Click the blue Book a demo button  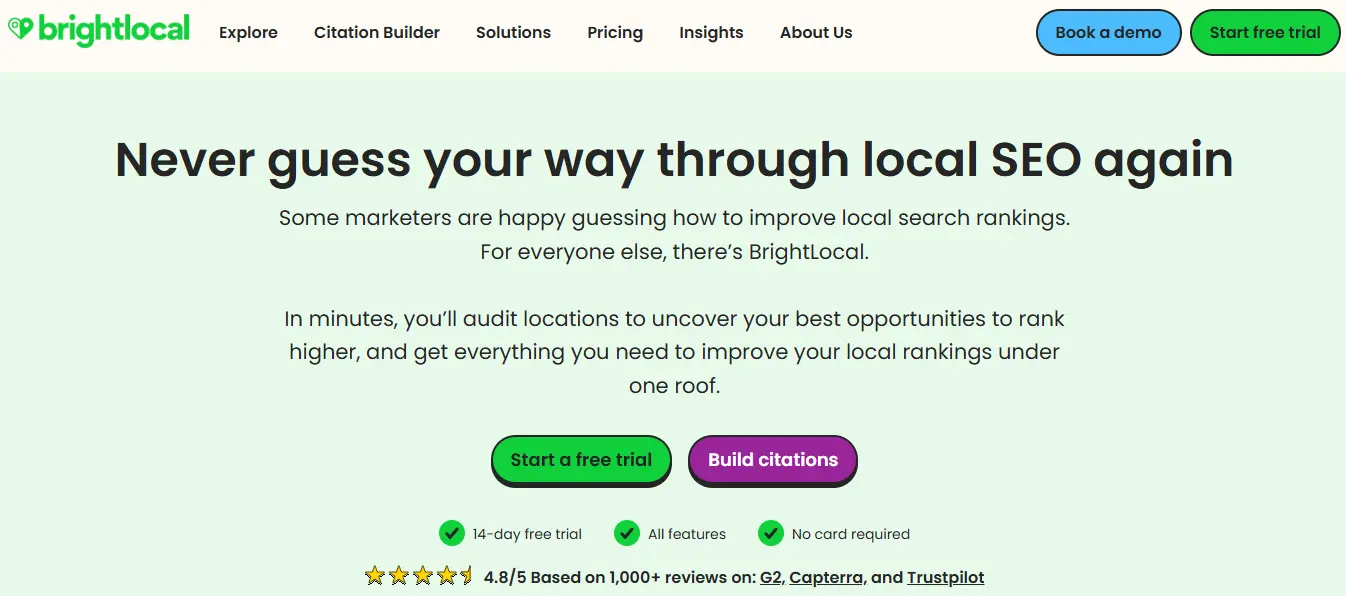pyautogui.click(x=1108, y=32)
